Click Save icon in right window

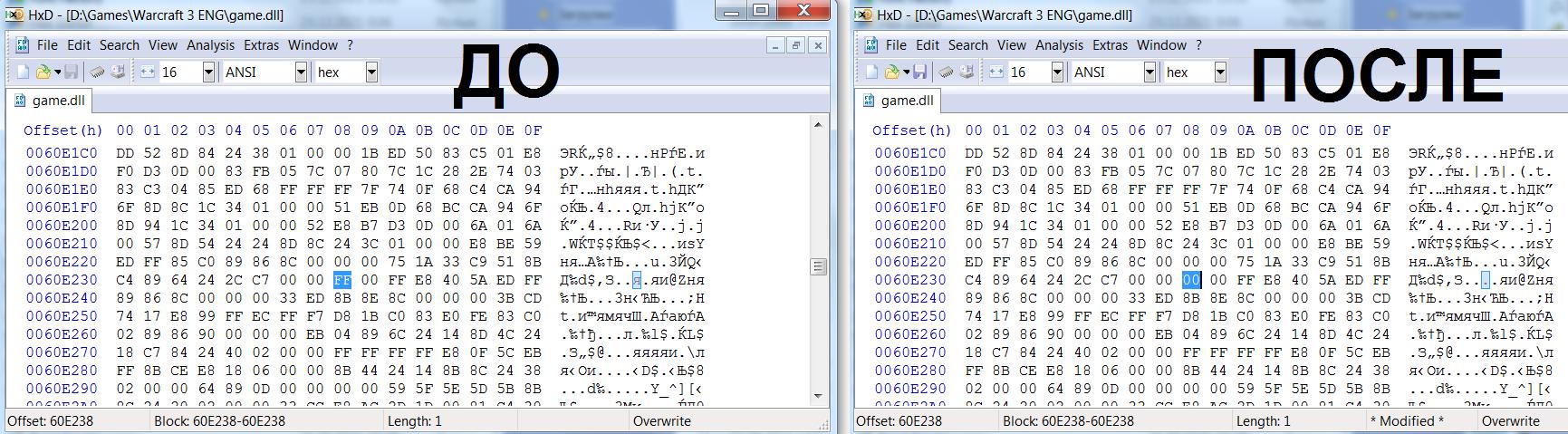(919, 72)
